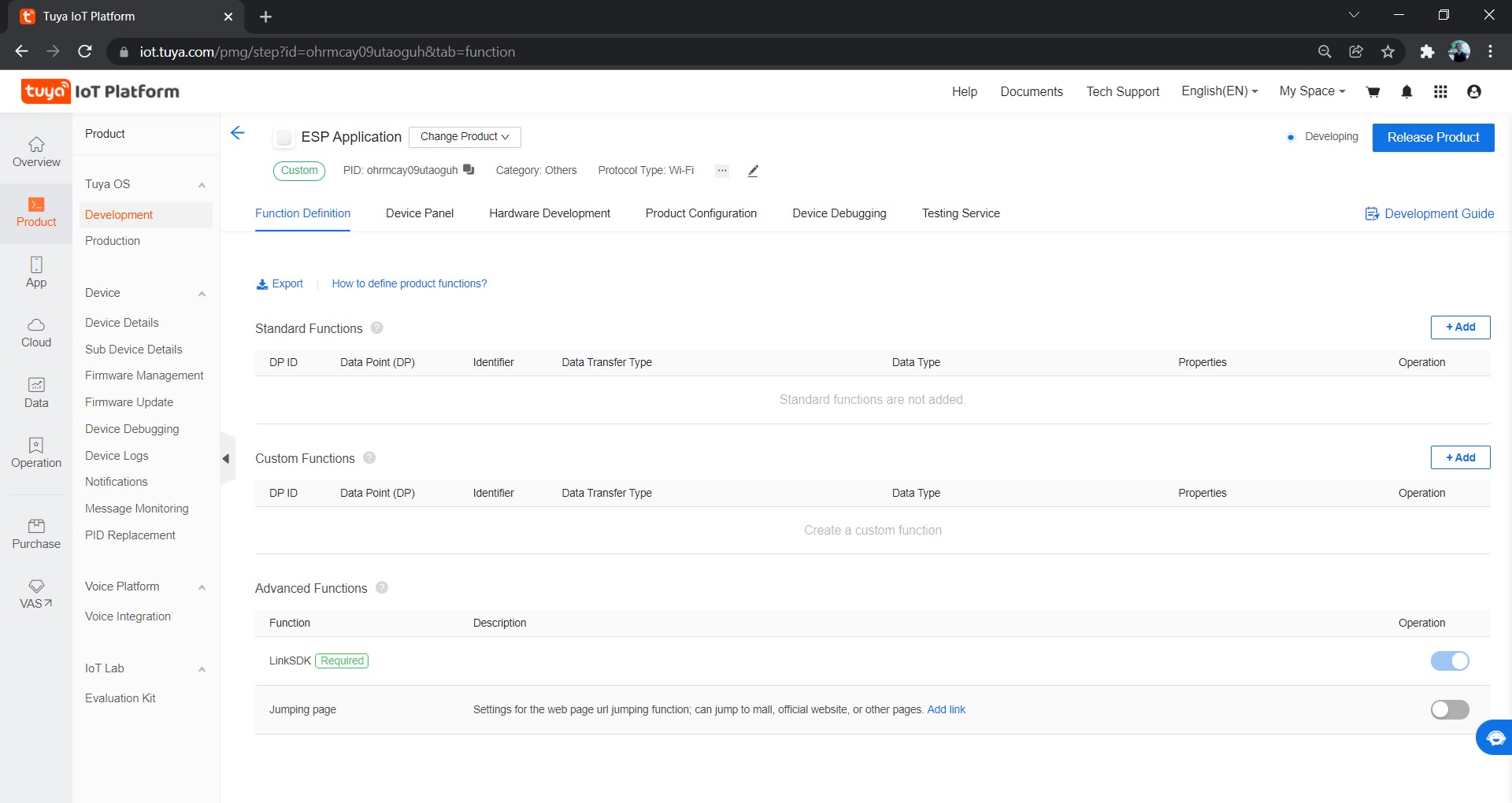This screenshot has height=803, width=1512.
Task: Open Advanced Functions help tooltip icon
Action: tap(382, 587)
